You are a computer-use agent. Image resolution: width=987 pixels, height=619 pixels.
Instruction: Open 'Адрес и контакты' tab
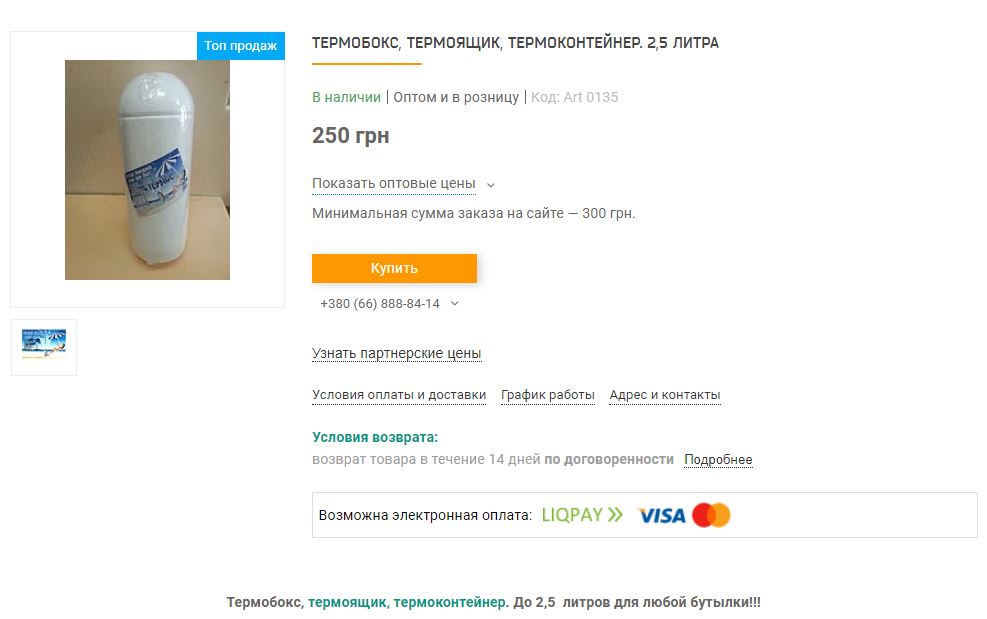point(665,395)
